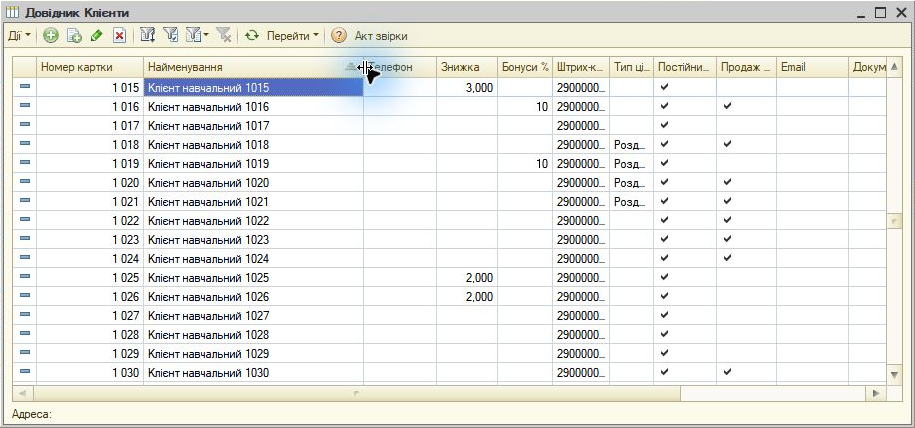Viewport: 915px width, 428px height.
Task: Toggle Продаж check for client 1016
Action: (727, 106)
